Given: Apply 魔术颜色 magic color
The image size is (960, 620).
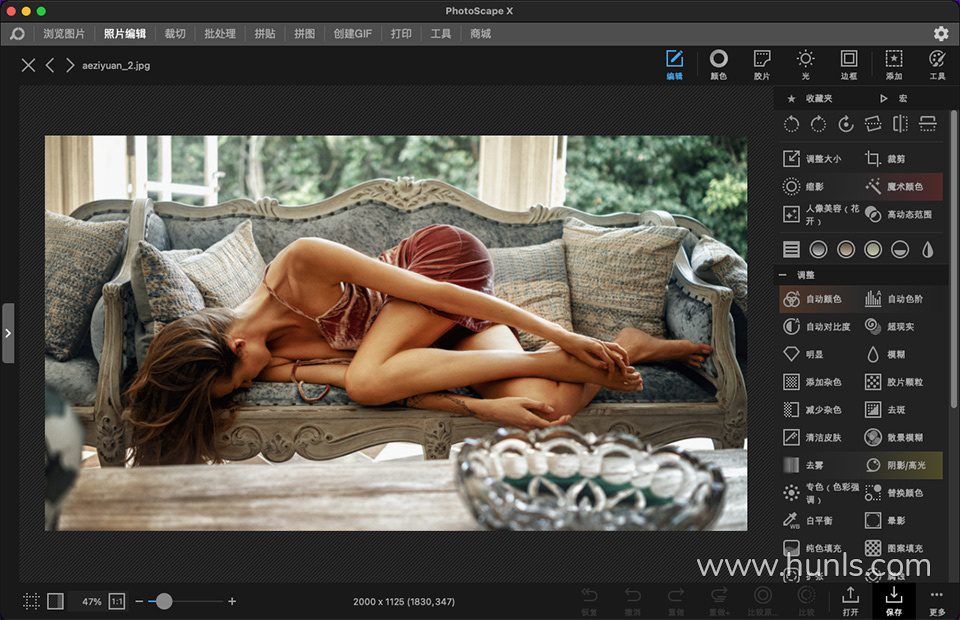Looking at the screenshot, I should click(903, 186).
